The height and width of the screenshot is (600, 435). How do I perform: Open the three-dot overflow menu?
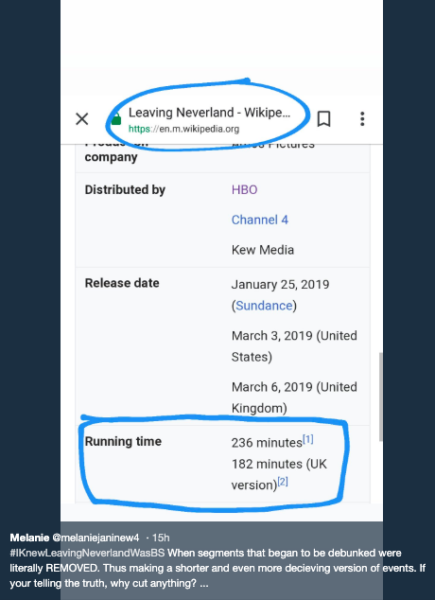coord(362,119)
